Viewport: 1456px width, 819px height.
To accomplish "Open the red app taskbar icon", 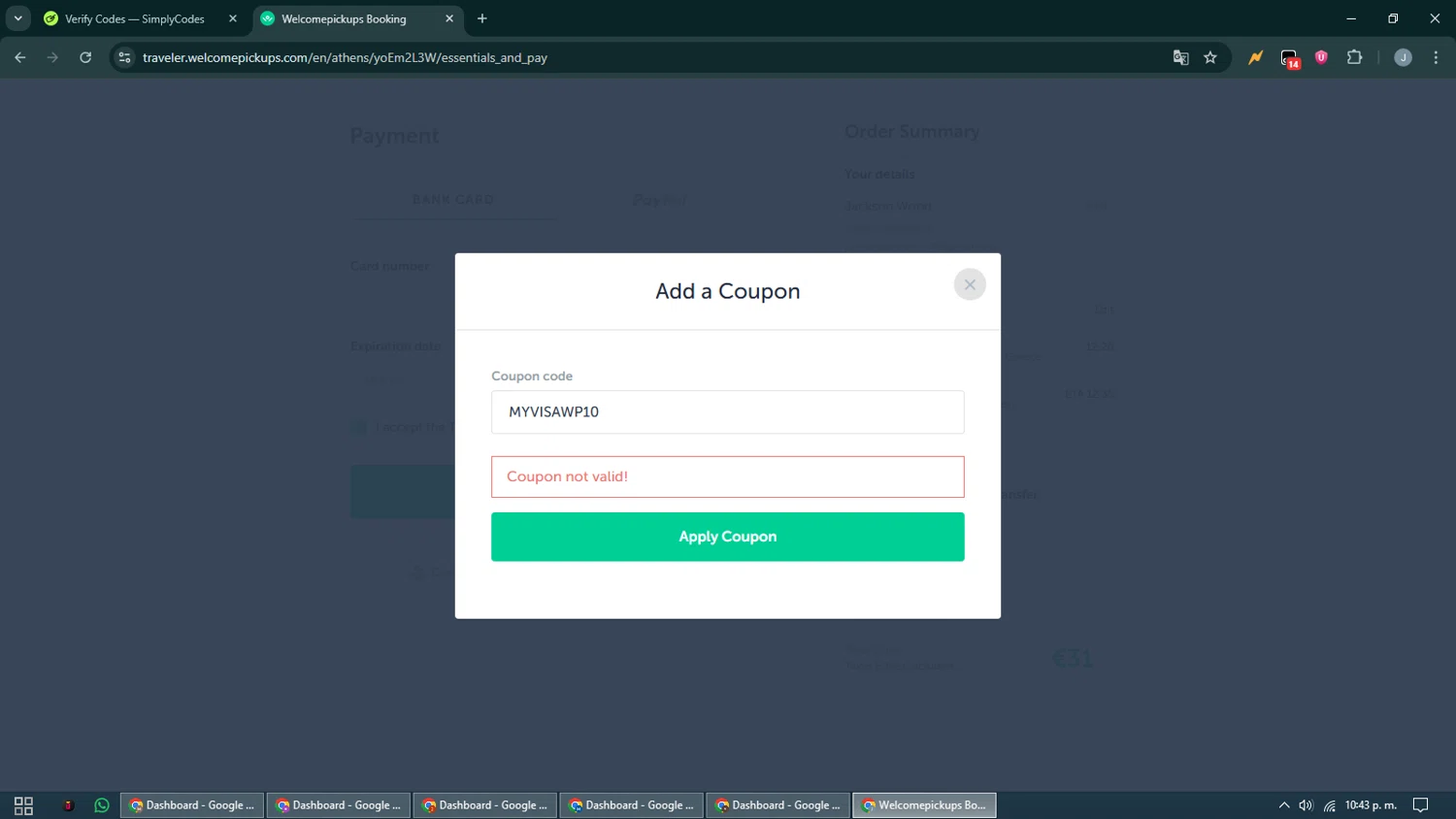I will pyautogui.click(x=68, y=805).
